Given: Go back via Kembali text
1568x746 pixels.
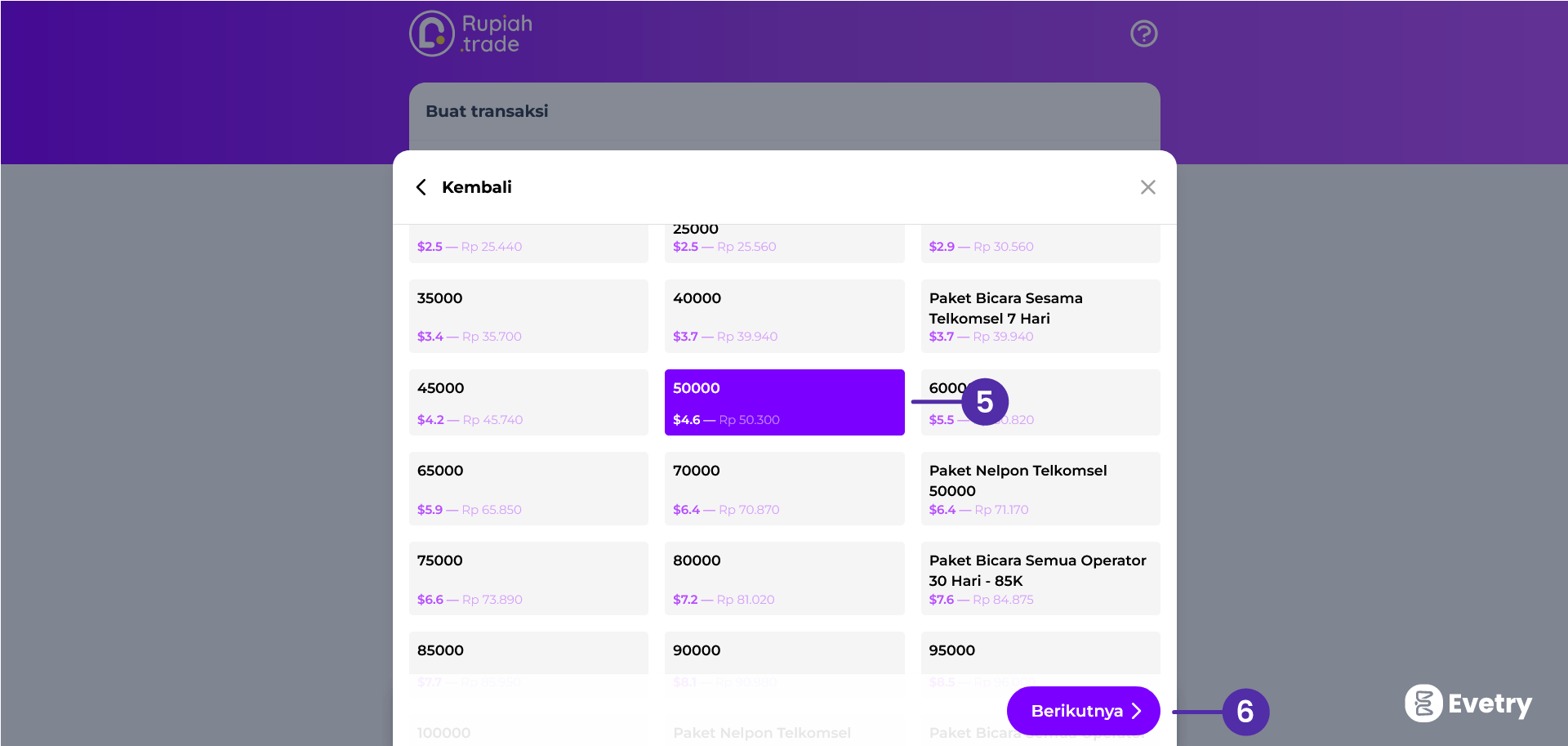Looking at the screenshot, I should click(476, 187).
